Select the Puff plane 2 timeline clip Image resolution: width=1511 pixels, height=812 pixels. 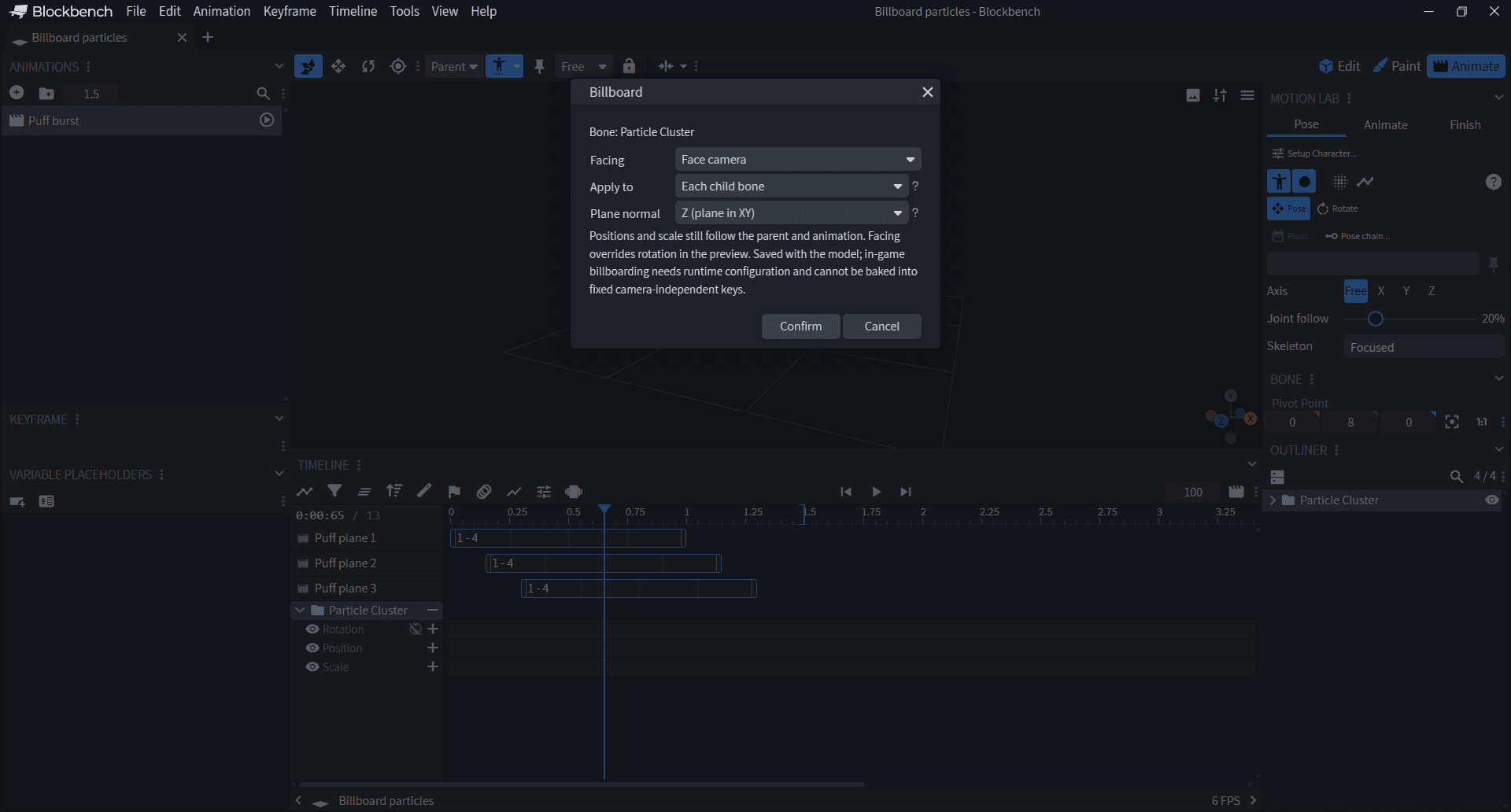coord(604,563)
